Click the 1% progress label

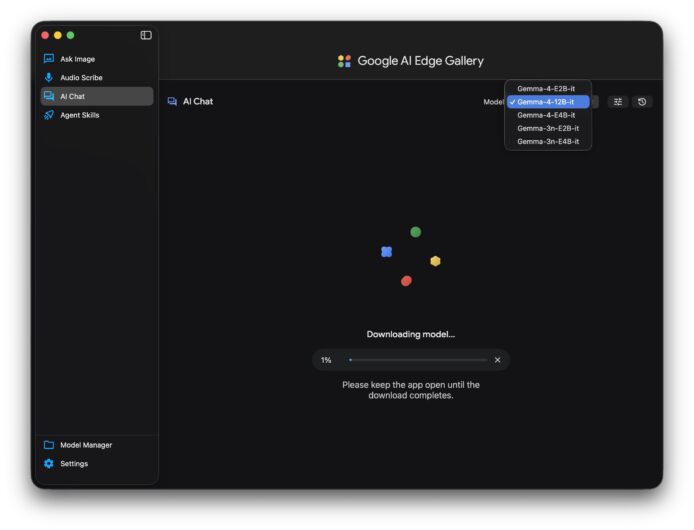click(x=326, y=360)
